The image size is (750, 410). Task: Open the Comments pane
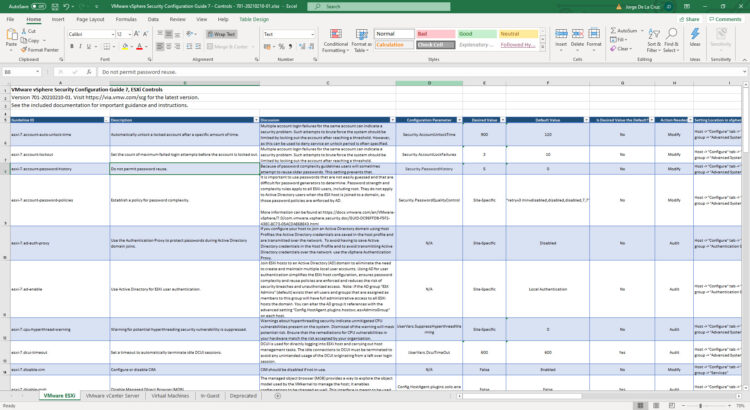pyautogui.click(x=725, y=19)
